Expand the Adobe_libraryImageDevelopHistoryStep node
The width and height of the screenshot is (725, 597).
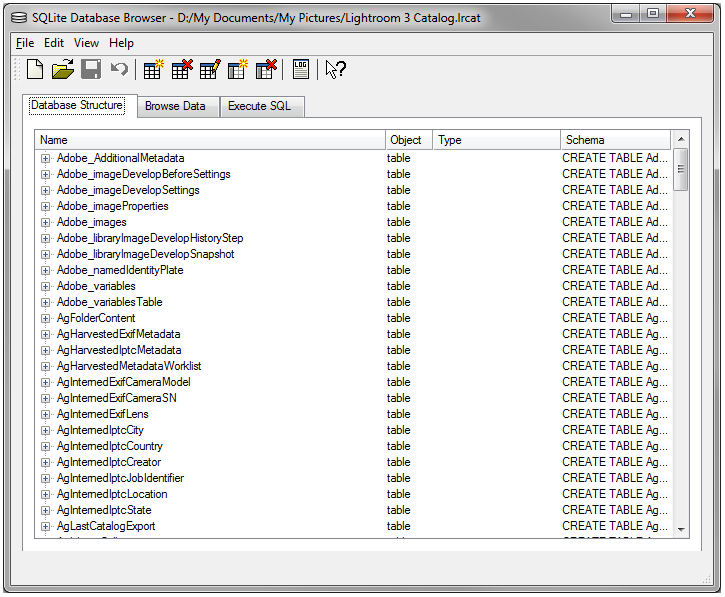45,239
